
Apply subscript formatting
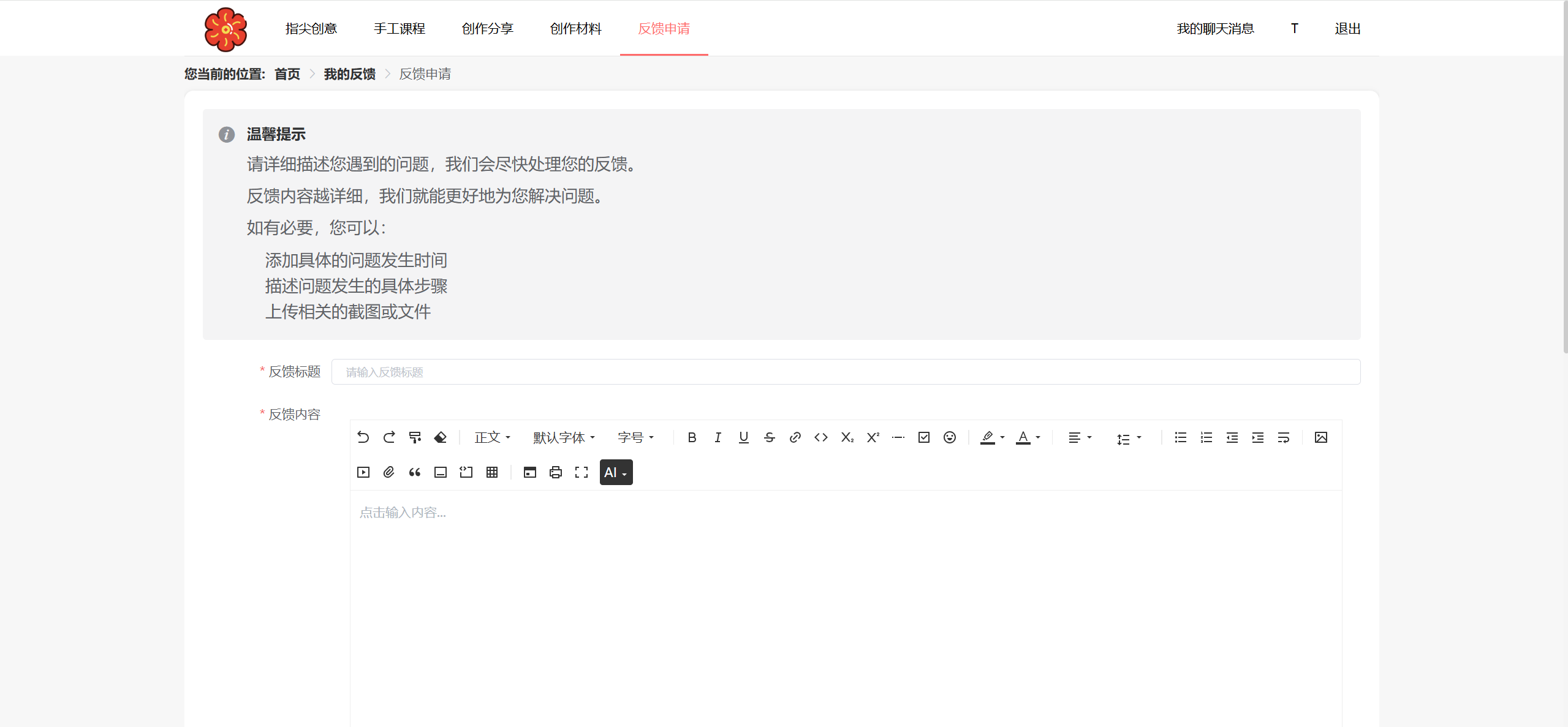click(x=847, y=437)
